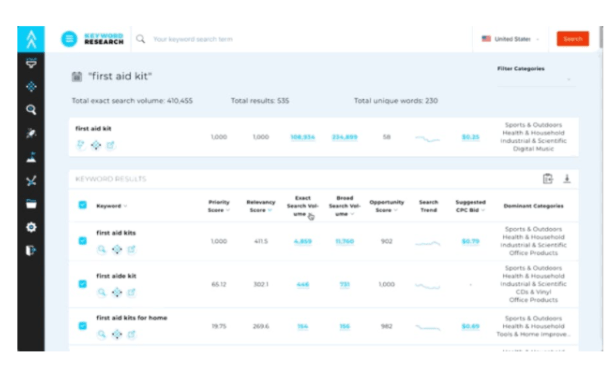Click the search magnifier in top bar

140,39
